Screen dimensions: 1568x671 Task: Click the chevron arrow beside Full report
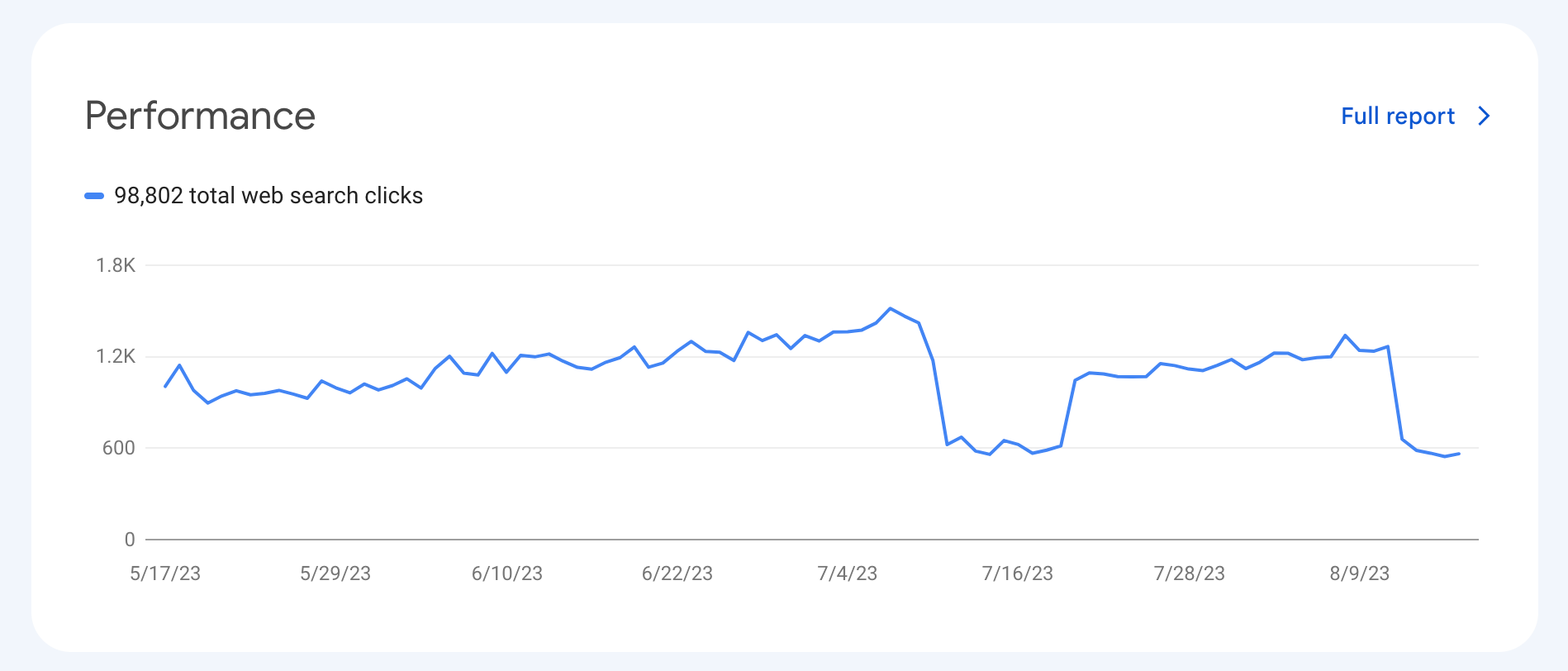pyautogui.click(x=1484, y=117)
